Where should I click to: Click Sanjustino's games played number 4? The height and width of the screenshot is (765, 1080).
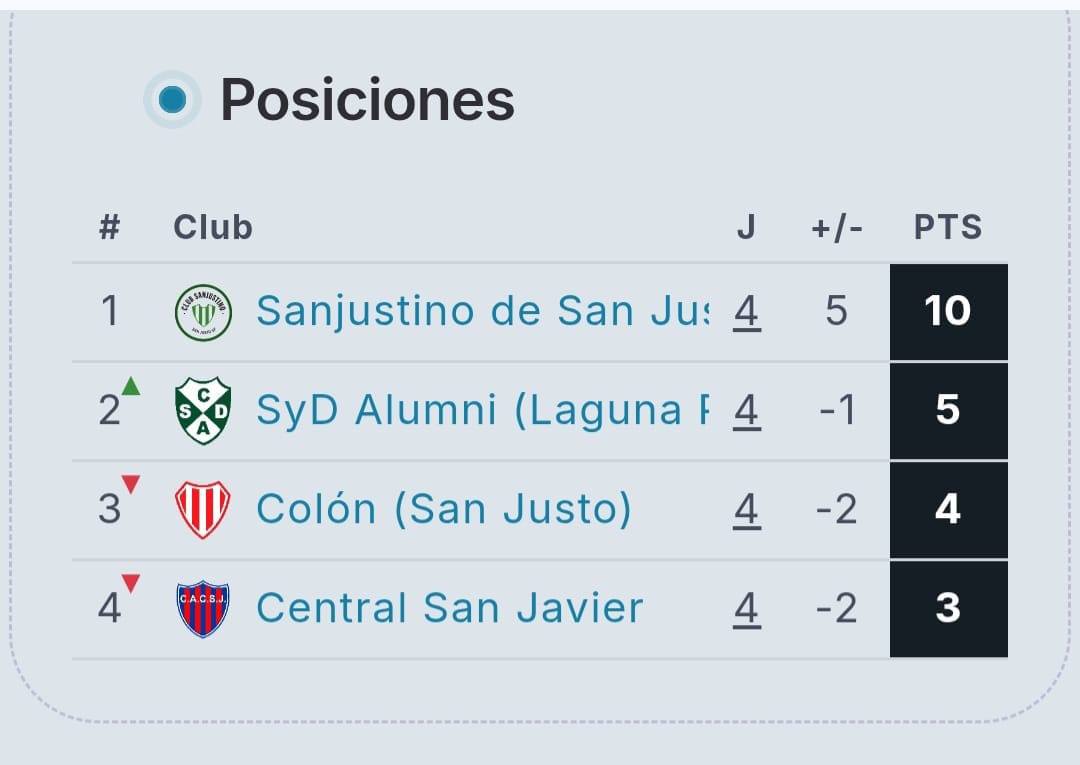746,312
